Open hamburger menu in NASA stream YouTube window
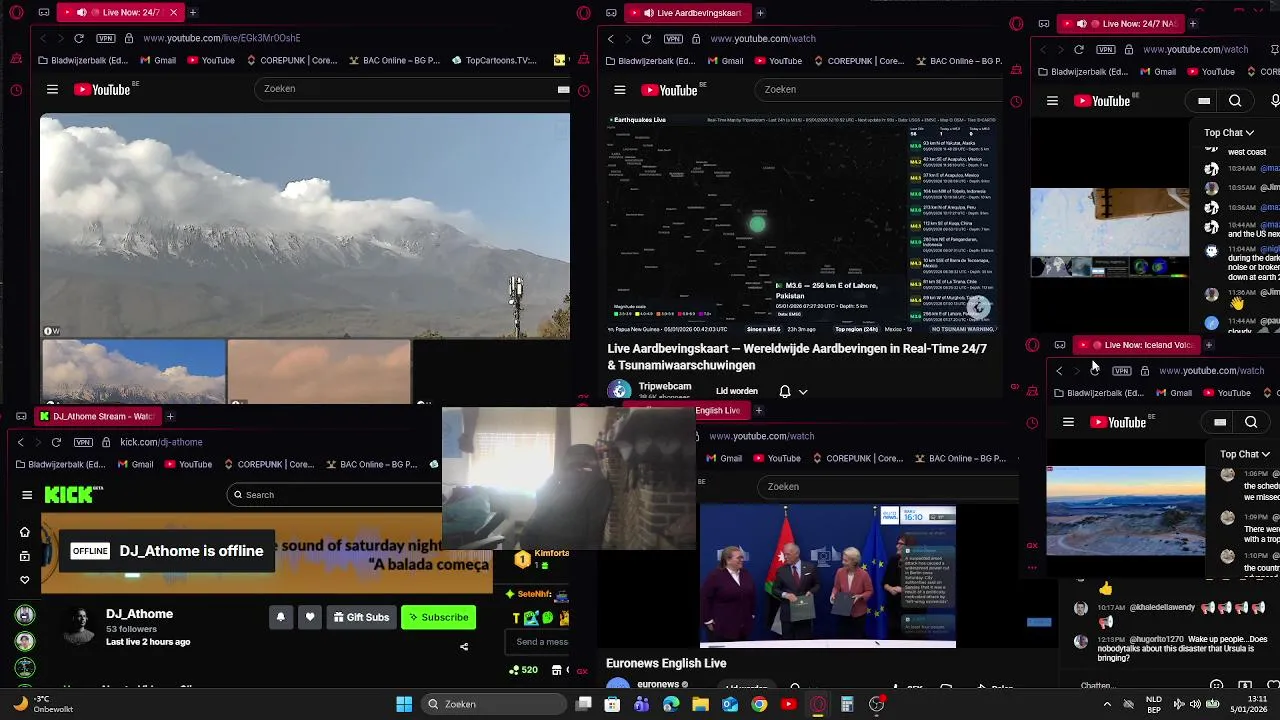Screen dimensions: 1280x720 point(1052,101)
